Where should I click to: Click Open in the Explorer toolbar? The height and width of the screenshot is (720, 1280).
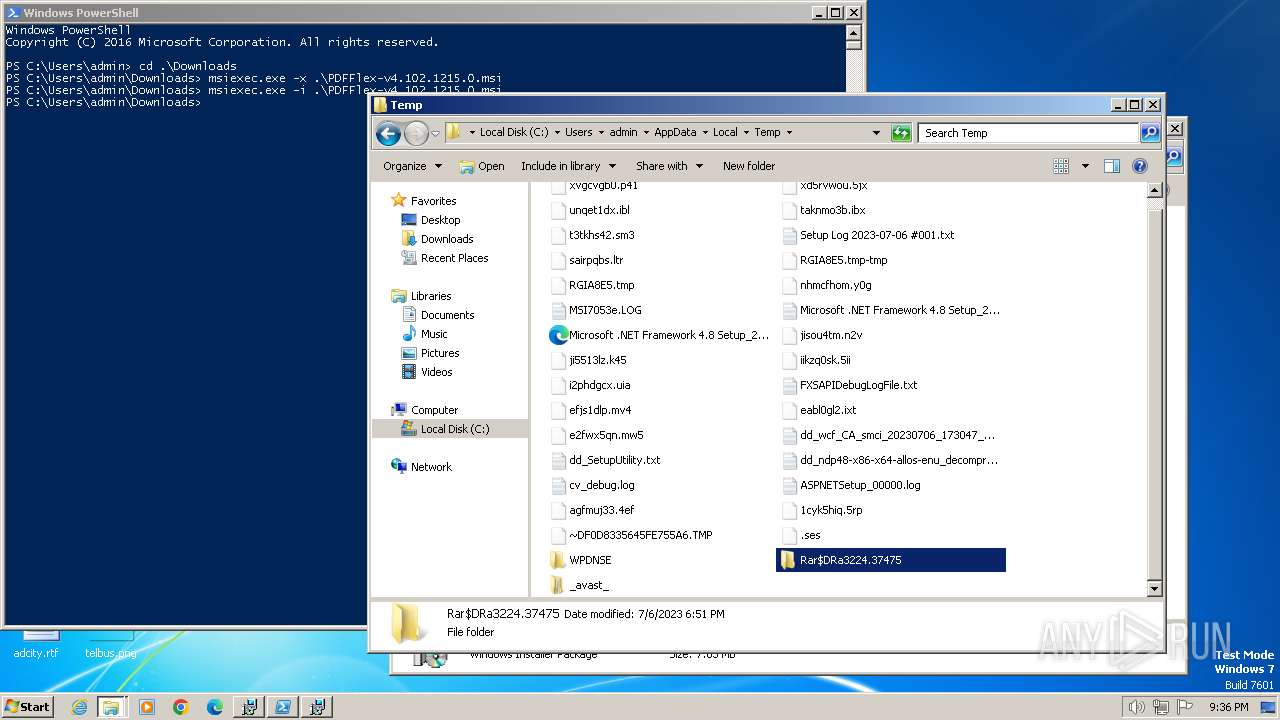[482, 166]
